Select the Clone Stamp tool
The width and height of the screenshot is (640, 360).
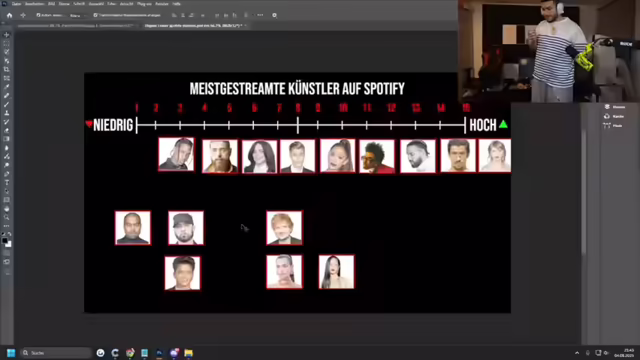tap(7, 113)
